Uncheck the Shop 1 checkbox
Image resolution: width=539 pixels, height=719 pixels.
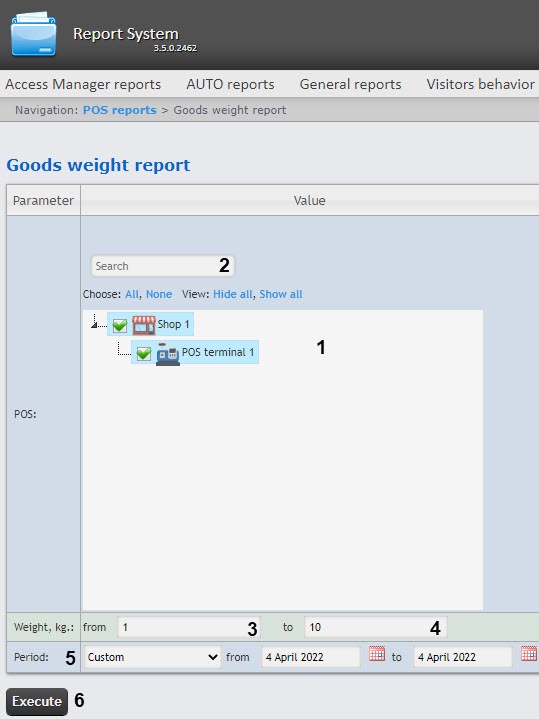(x=120, y=325)
